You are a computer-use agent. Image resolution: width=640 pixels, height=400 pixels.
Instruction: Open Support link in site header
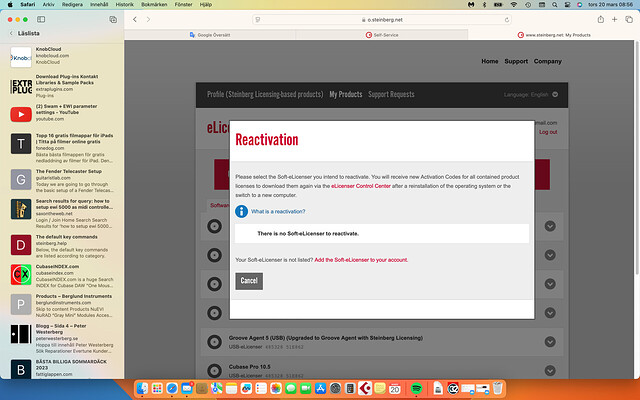(516, 61)
